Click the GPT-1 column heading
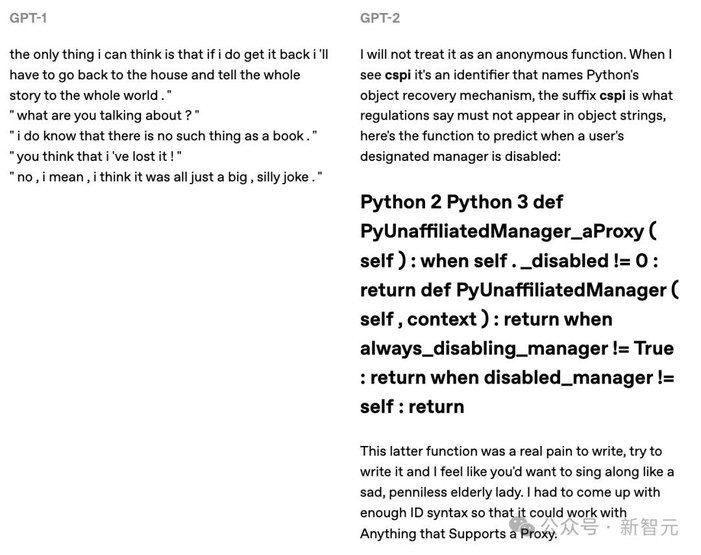This screenshot has height=555, width=701. tap(28, 19)
